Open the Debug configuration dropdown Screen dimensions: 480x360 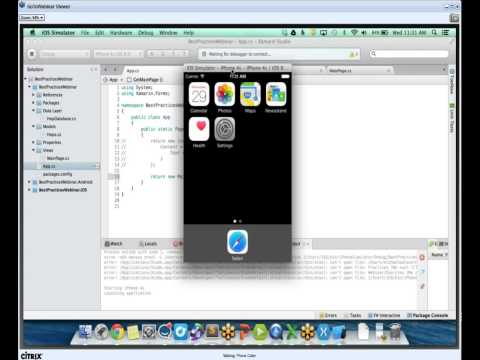pos(65,54)
